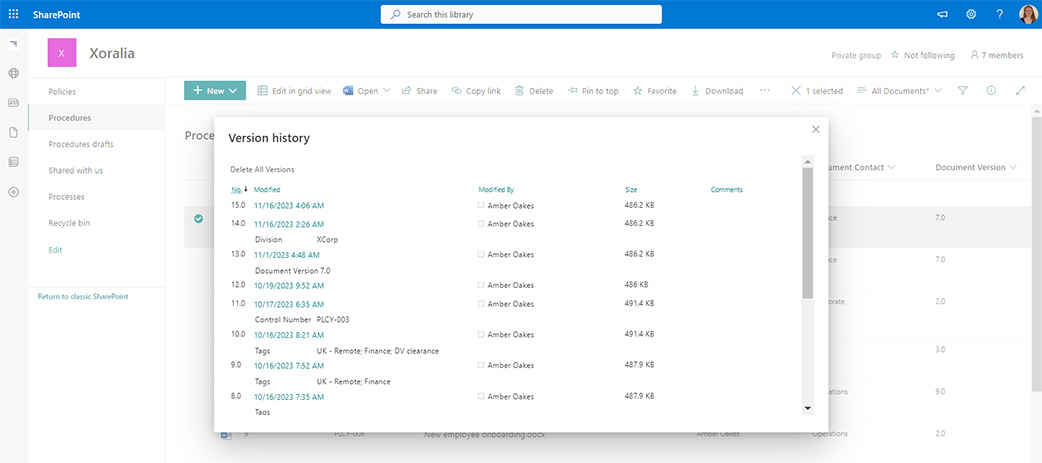Click the page vertical scrollbar

tap(1037, 254)
